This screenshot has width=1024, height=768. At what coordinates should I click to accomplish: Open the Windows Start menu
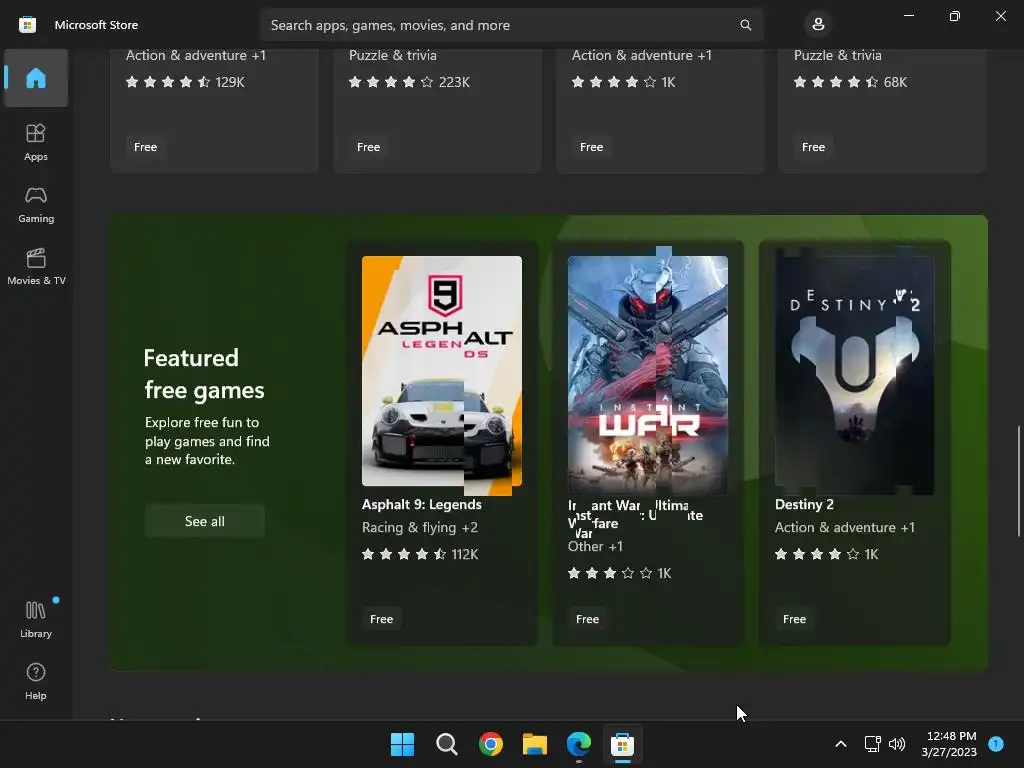pyautogui.click(x=402, y=744)
